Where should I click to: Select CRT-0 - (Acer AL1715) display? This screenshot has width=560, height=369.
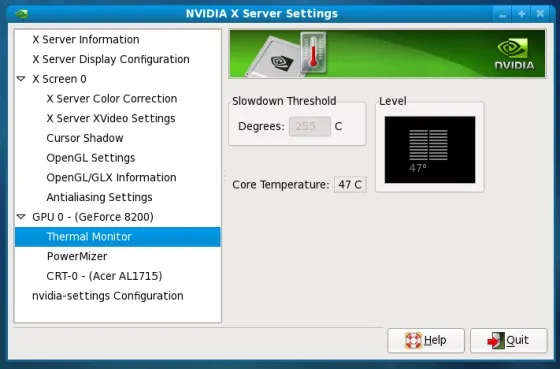[x=104, y=276]
